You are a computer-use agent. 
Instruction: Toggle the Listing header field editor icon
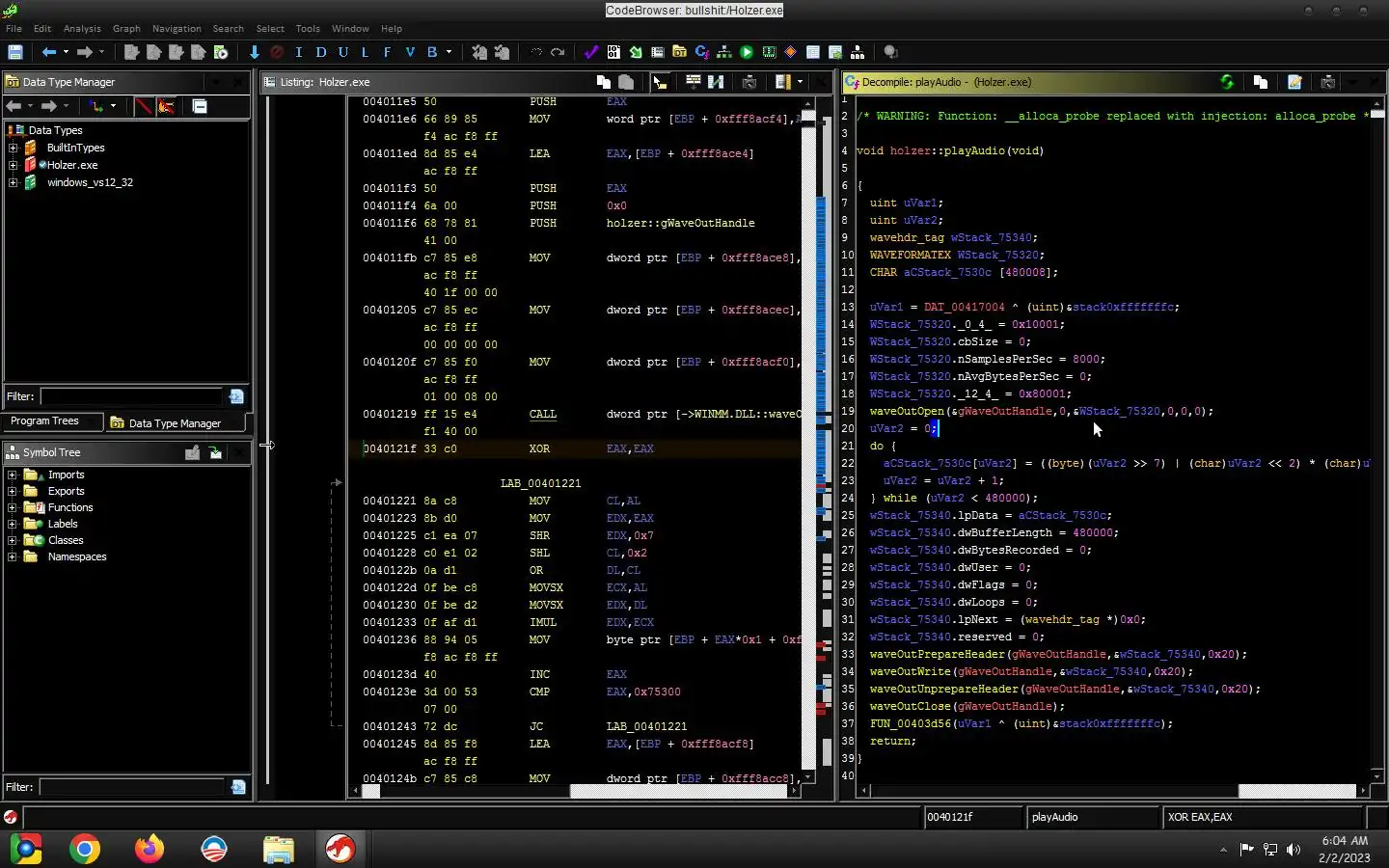[693, 82]
